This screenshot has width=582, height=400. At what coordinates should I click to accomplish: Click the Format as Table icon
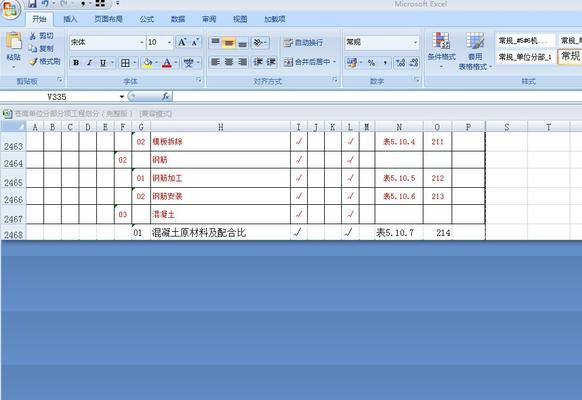475,40
